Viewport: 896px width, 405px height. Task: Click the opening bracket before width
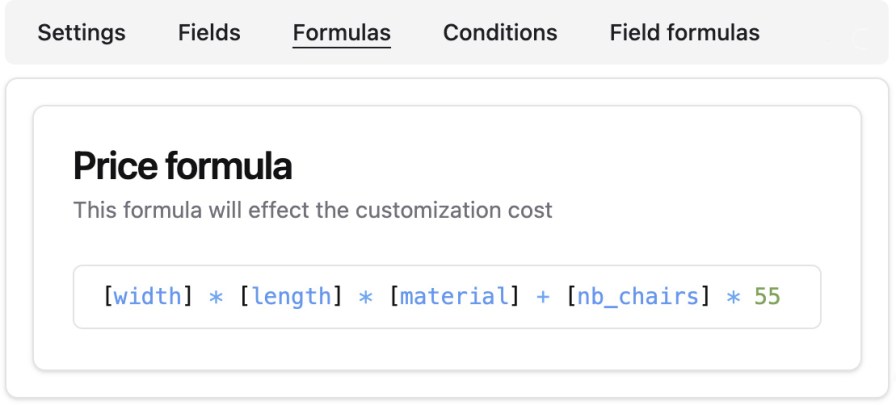[108, 297]
